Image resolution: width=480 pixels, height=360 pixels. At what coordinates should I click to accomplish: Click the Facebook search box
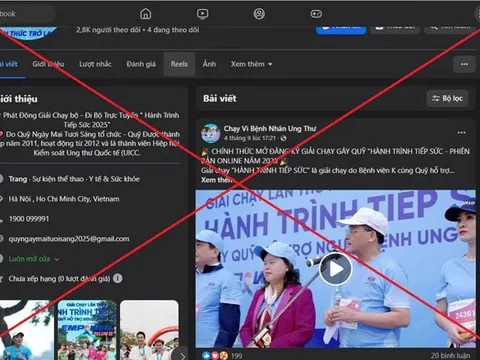coord(27,14)
